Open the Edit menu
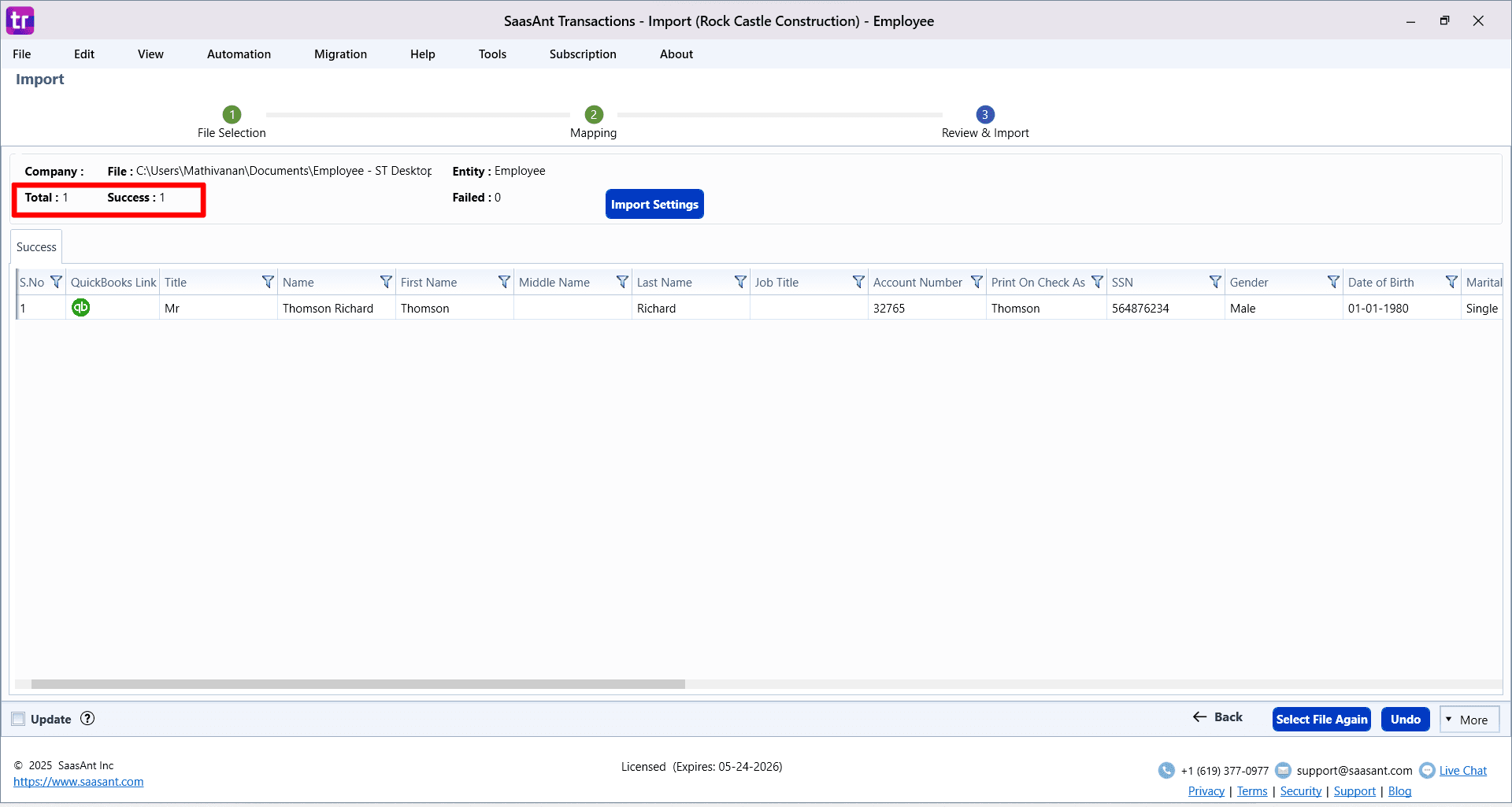This screenshot has width=1512, height=807. click(84, 54)
